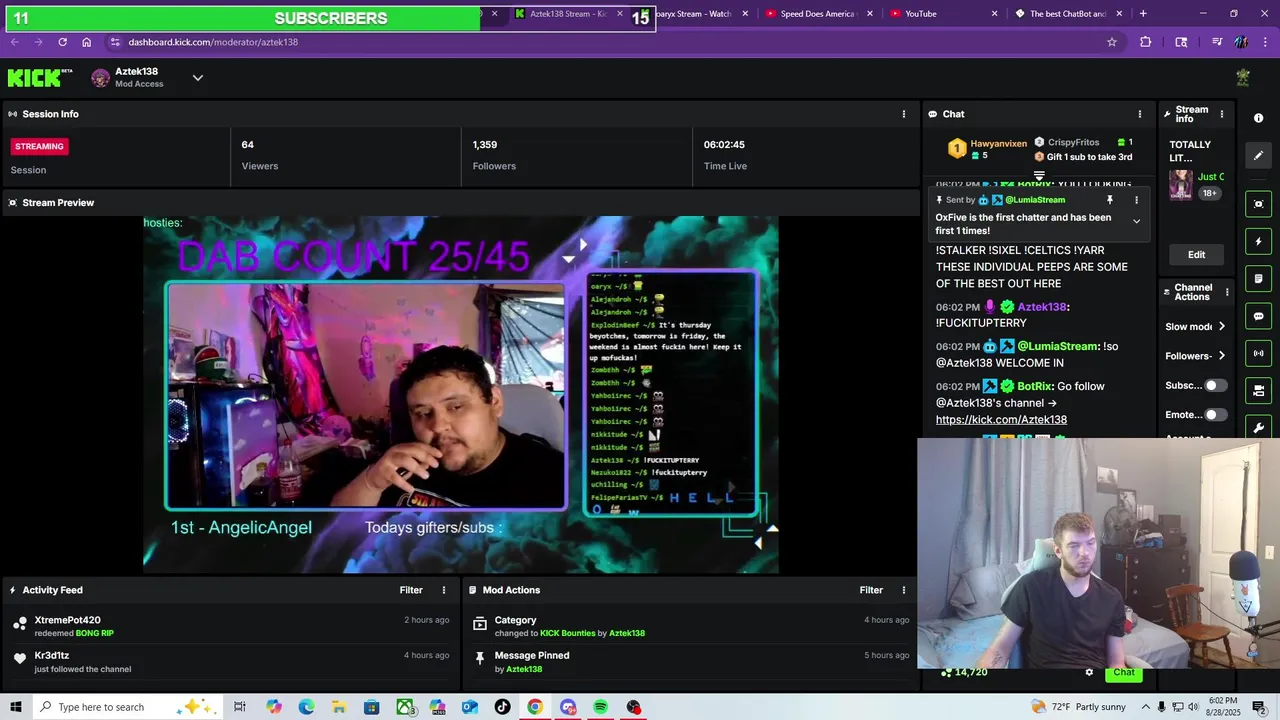The width and height of the screenshot is (1280, 720).
Task: Toggle Subscribers-only chat switch
Action: coord(1215,385)
